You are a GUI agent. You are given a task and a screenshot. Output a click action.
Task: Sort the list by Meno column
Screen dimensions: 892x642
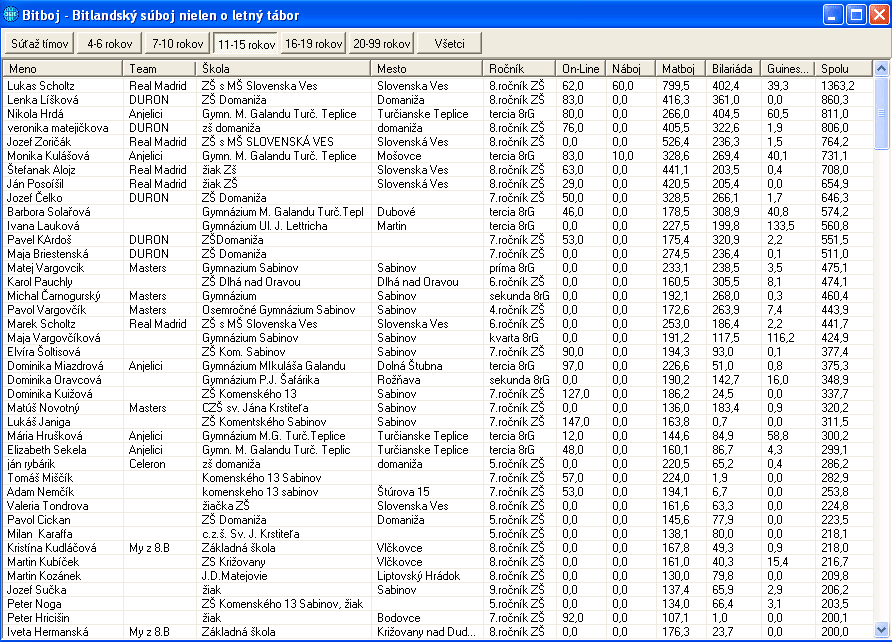point(63,68)
